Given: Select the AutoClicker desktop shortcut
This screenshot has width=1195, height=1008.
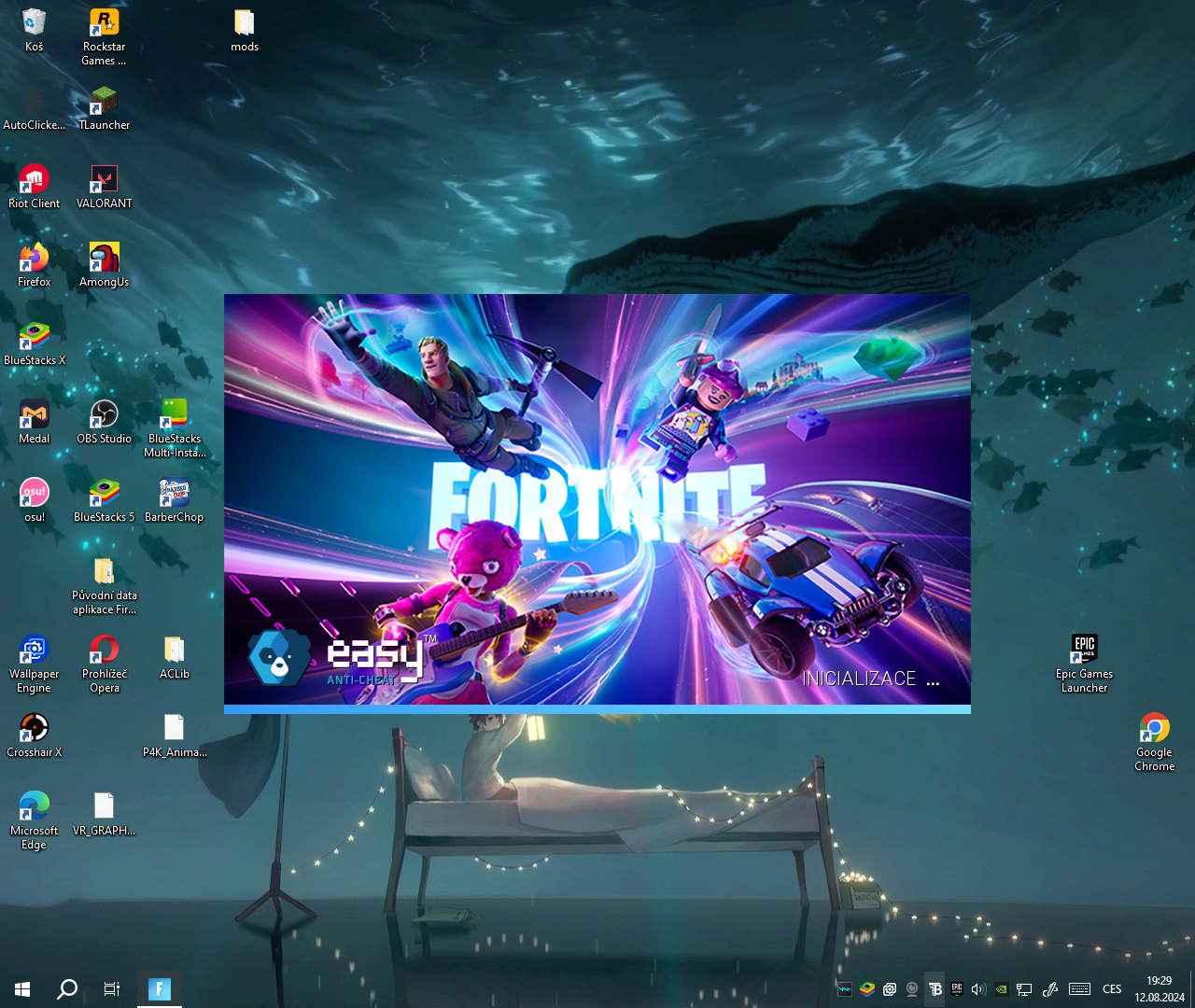Looking at the screenshot, I should [x=34, y=108].
